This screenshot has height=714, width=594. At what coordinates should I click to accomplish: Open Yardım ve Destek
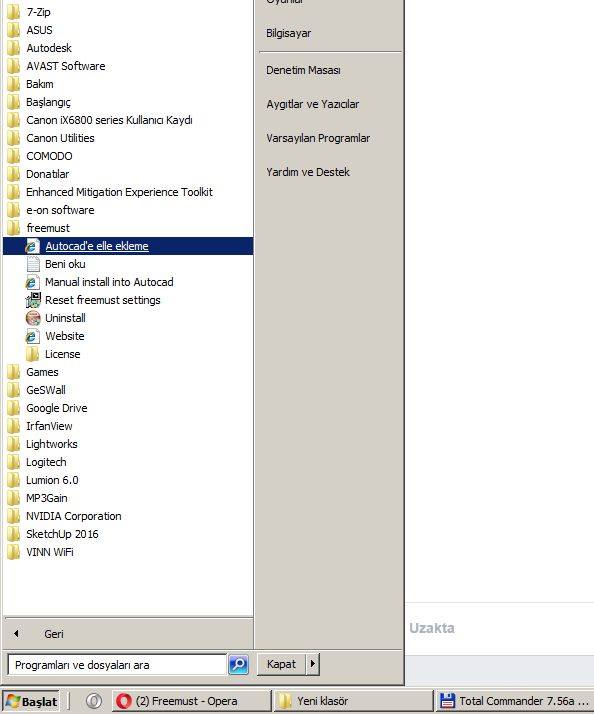(308, 172)
